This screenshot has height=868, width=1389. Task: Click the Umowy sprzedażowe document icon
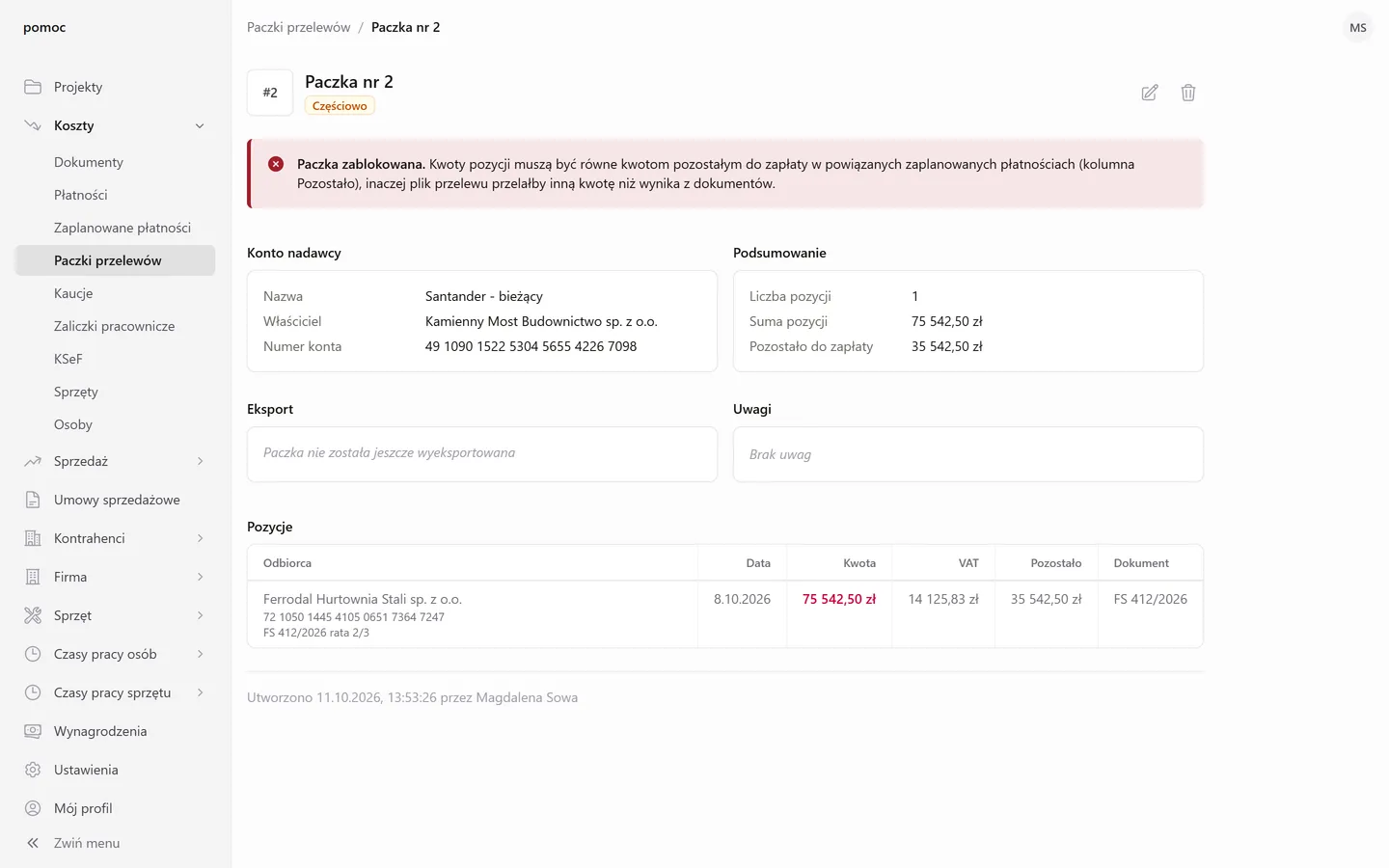[33, 500]
